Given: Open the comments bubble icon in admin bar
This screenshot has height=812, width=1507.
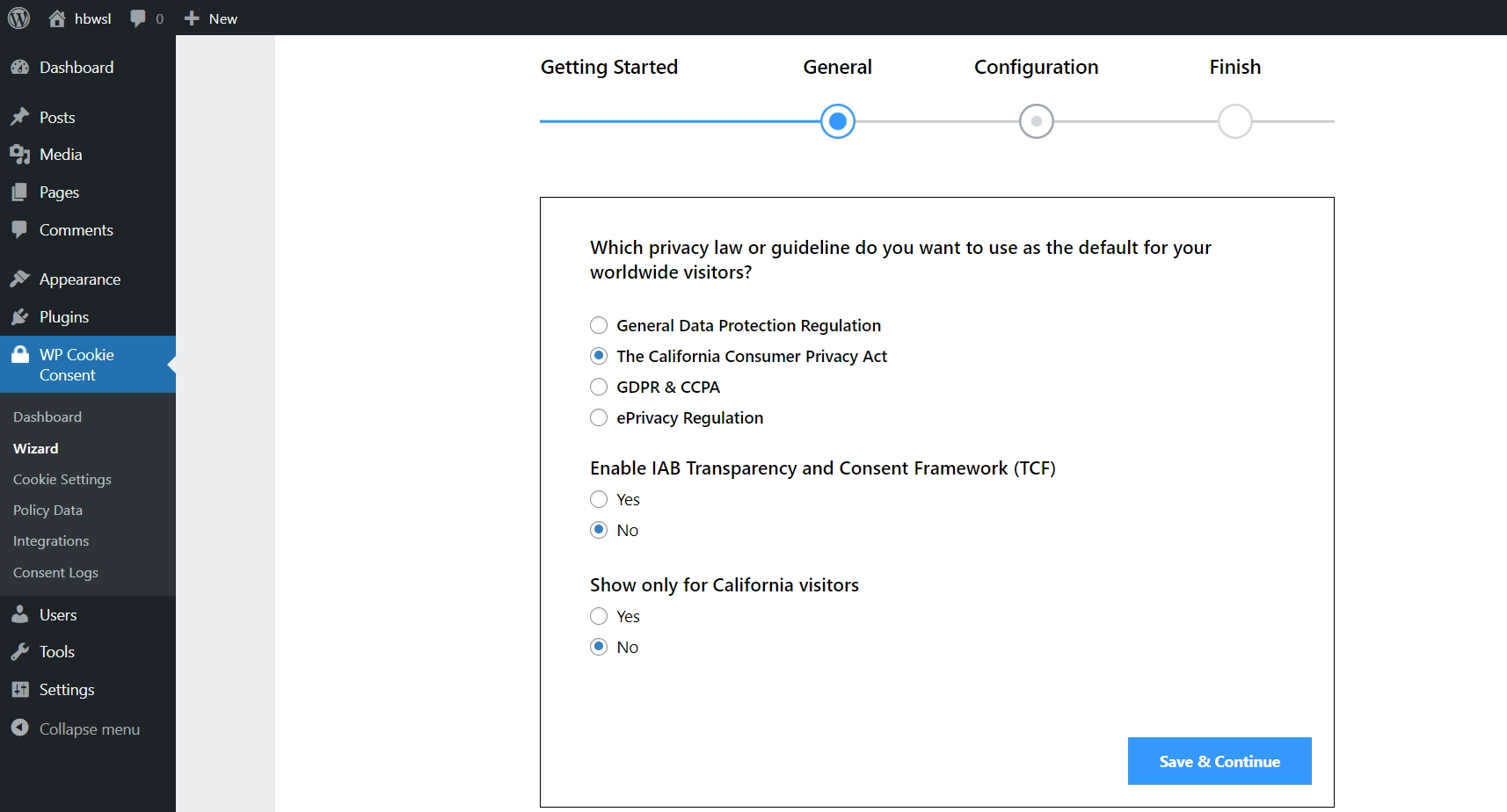Looking at the screenshot, I should click(138, 18).
